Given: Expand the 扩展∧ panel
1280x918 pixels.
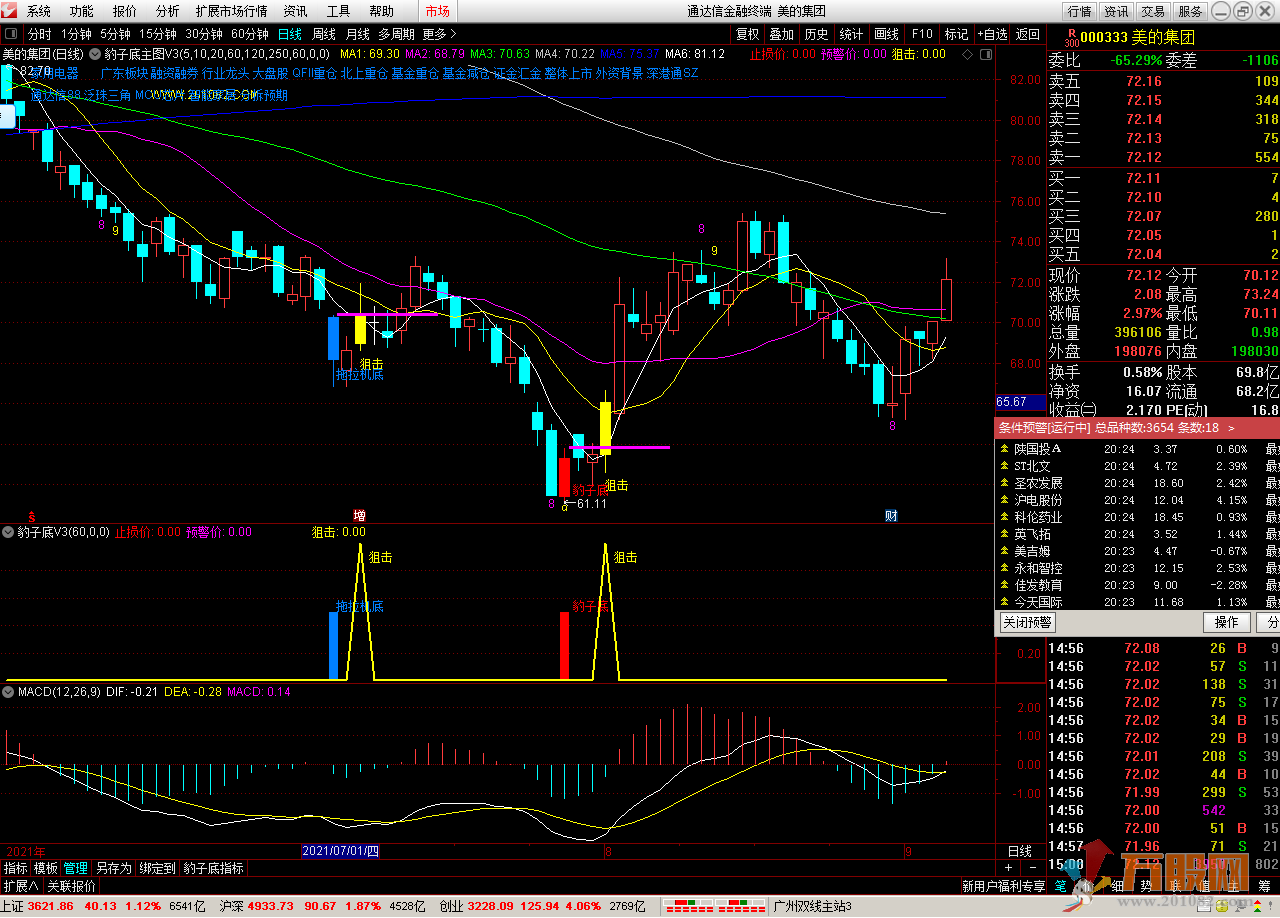Looking at the screenshot, I should (x=20, y=886).
